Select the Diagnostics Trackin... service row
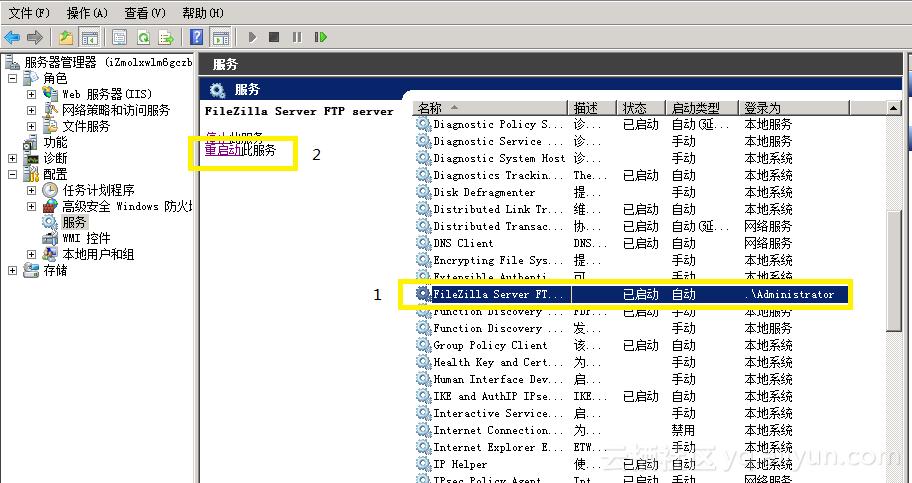 [x=632, y=175]
